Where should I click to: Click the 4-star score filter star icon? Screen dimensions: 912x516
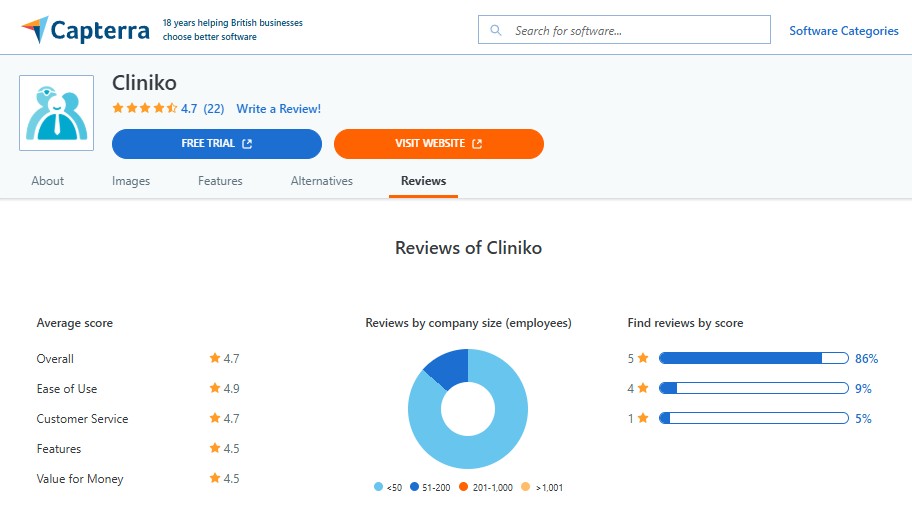pos(644,388)
